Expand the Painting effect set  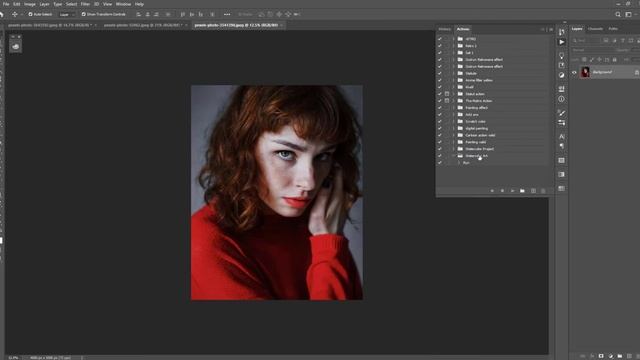(x=453, y=108)
